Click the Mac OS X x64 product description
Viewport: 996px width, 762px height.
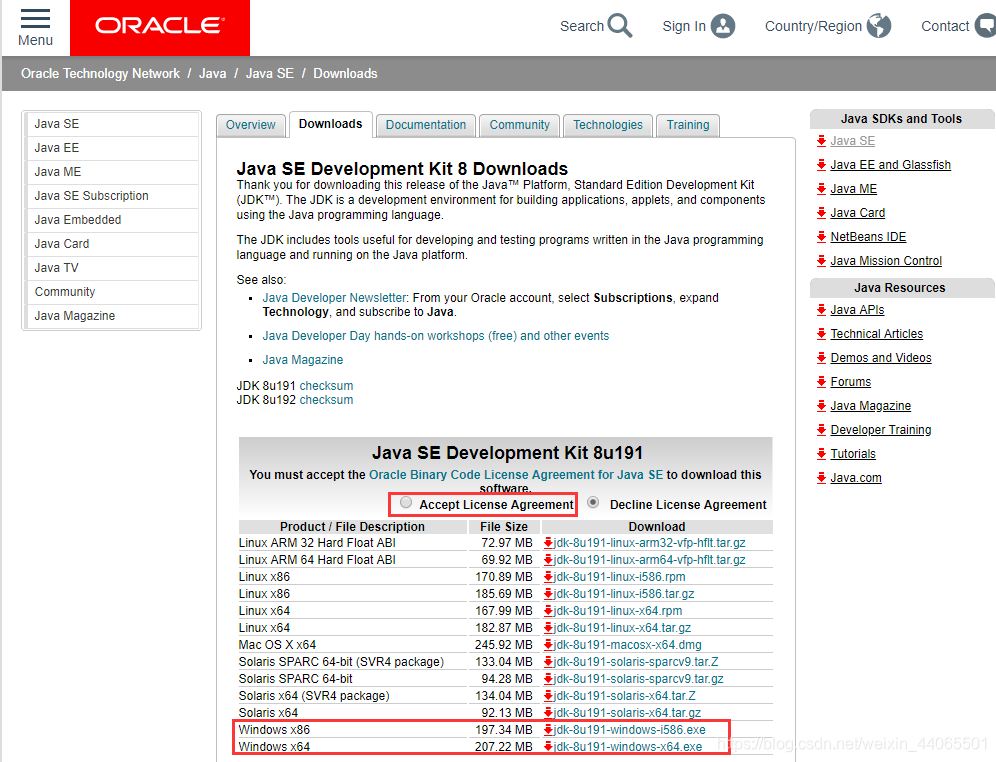[277, 645]
